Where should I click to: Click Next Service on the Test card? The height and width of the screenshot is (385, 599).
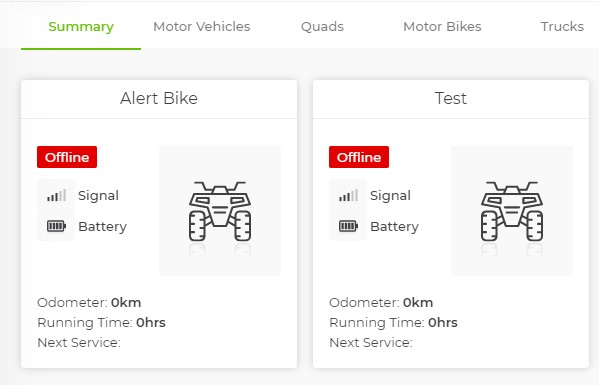[371, 342]
